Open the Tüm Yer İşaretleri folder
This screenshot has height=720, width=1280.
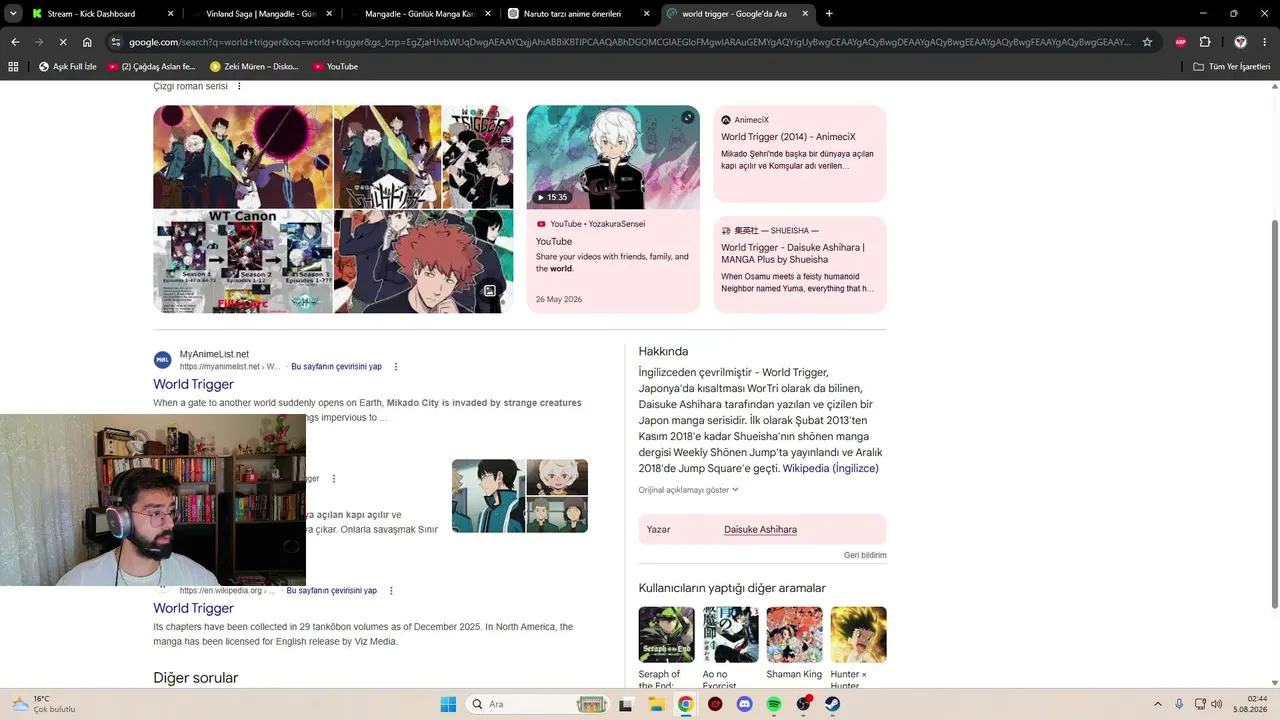1231,66
